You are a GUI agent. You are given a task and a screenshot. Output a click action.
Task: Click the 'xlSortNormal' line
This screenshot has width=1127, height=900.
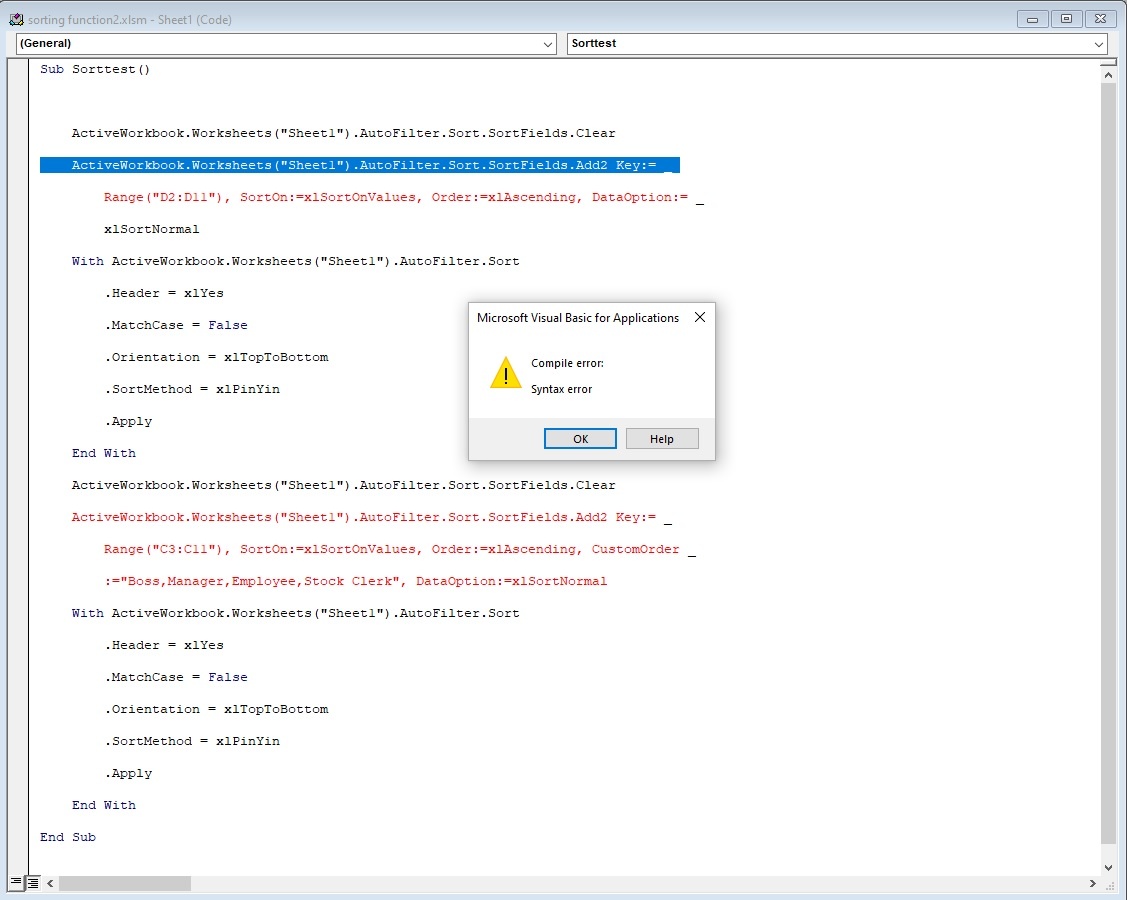point(151,229)
